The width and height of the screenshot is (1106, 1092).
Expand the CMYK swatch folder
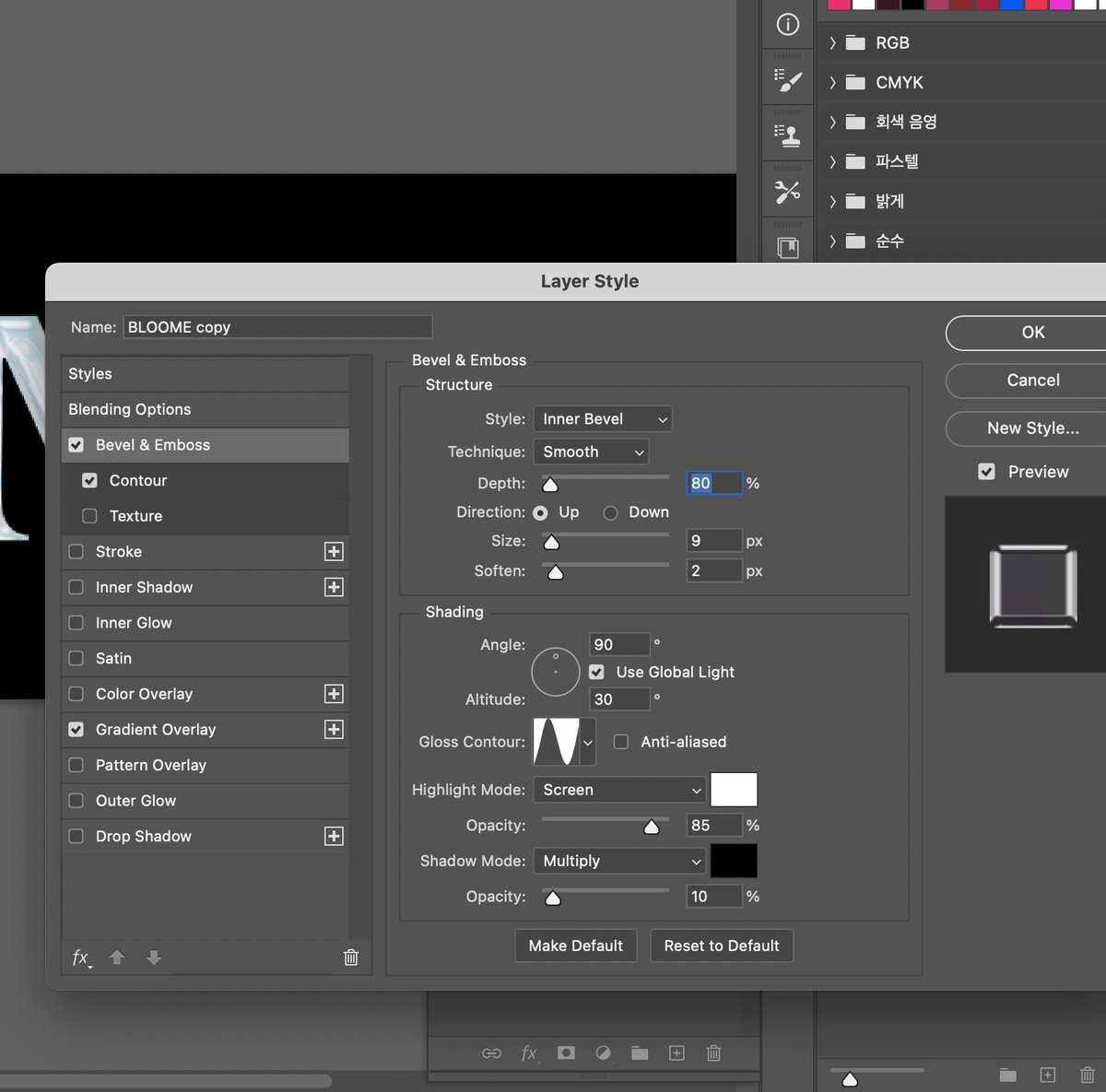832,83
